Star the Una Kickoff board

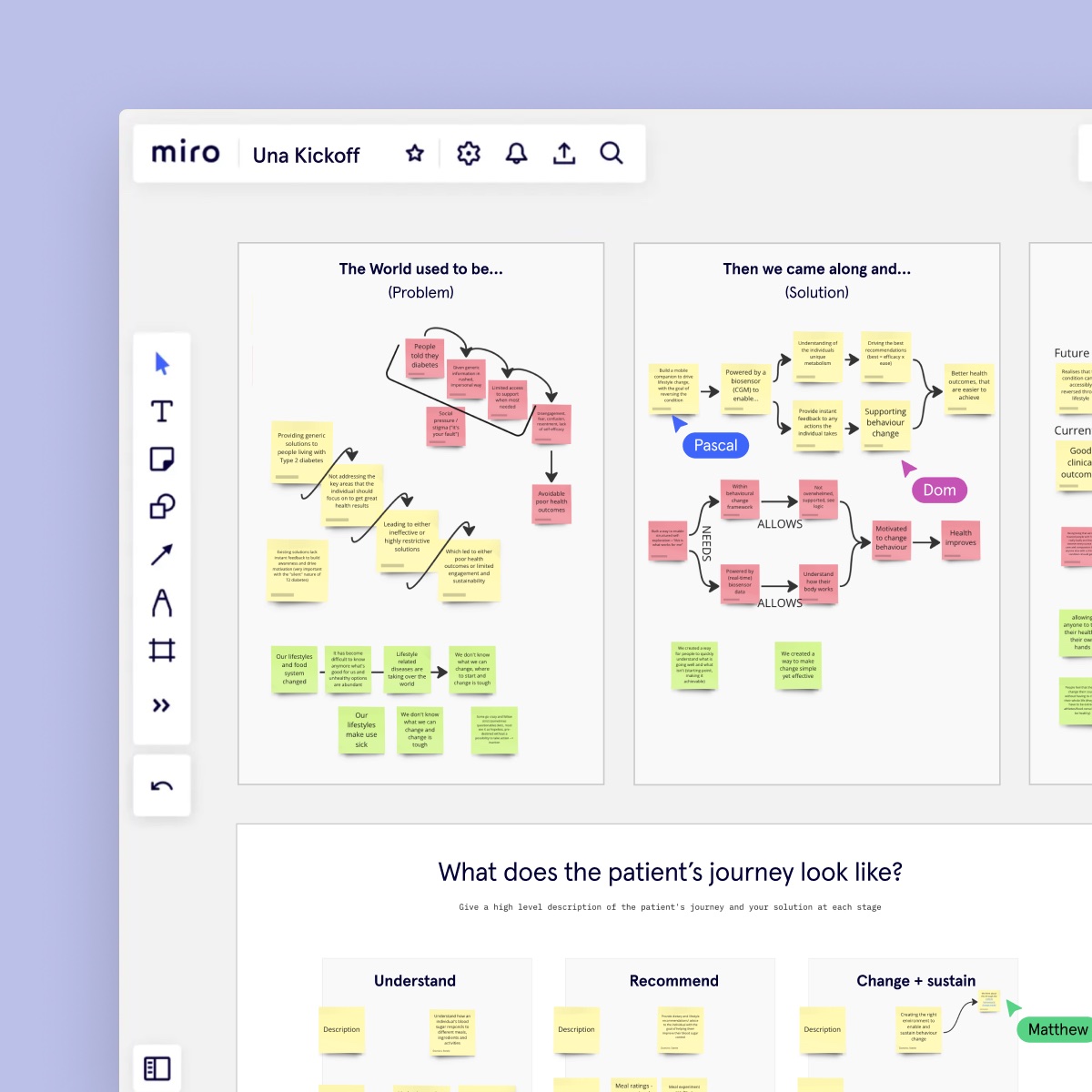click(415, 154)
